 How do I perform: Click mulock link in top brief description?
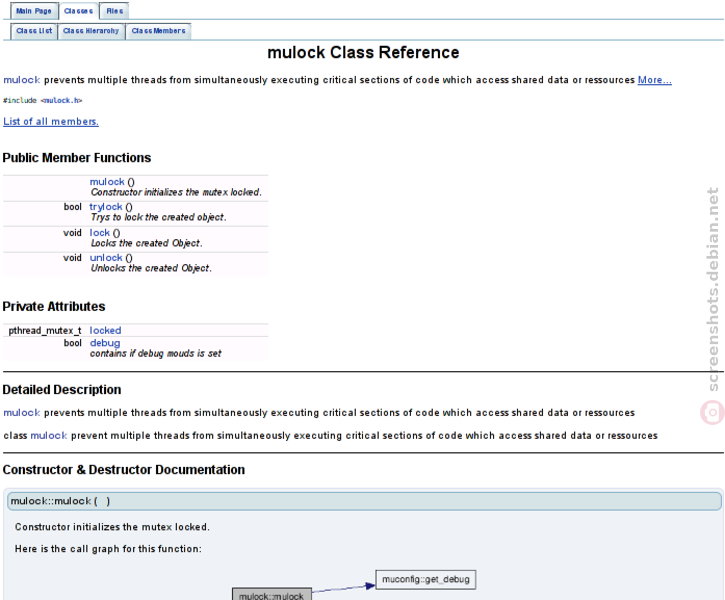pyautogui.click(x=22, y=80)
